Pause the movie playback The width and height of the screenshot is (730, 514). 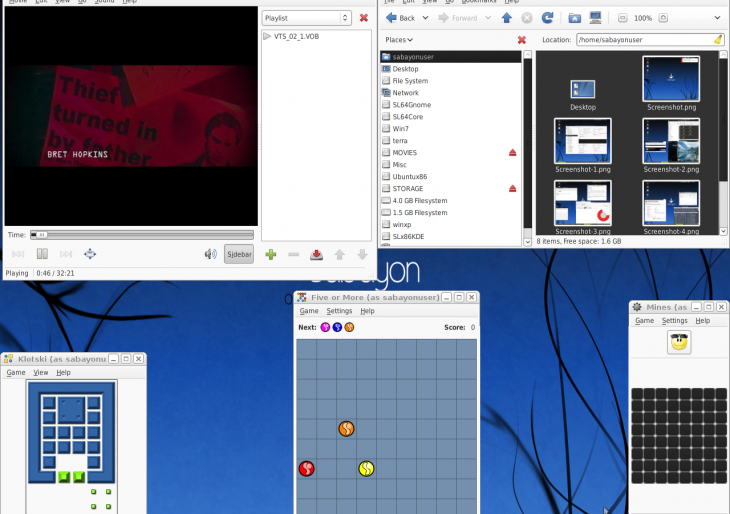coord(42,254)
